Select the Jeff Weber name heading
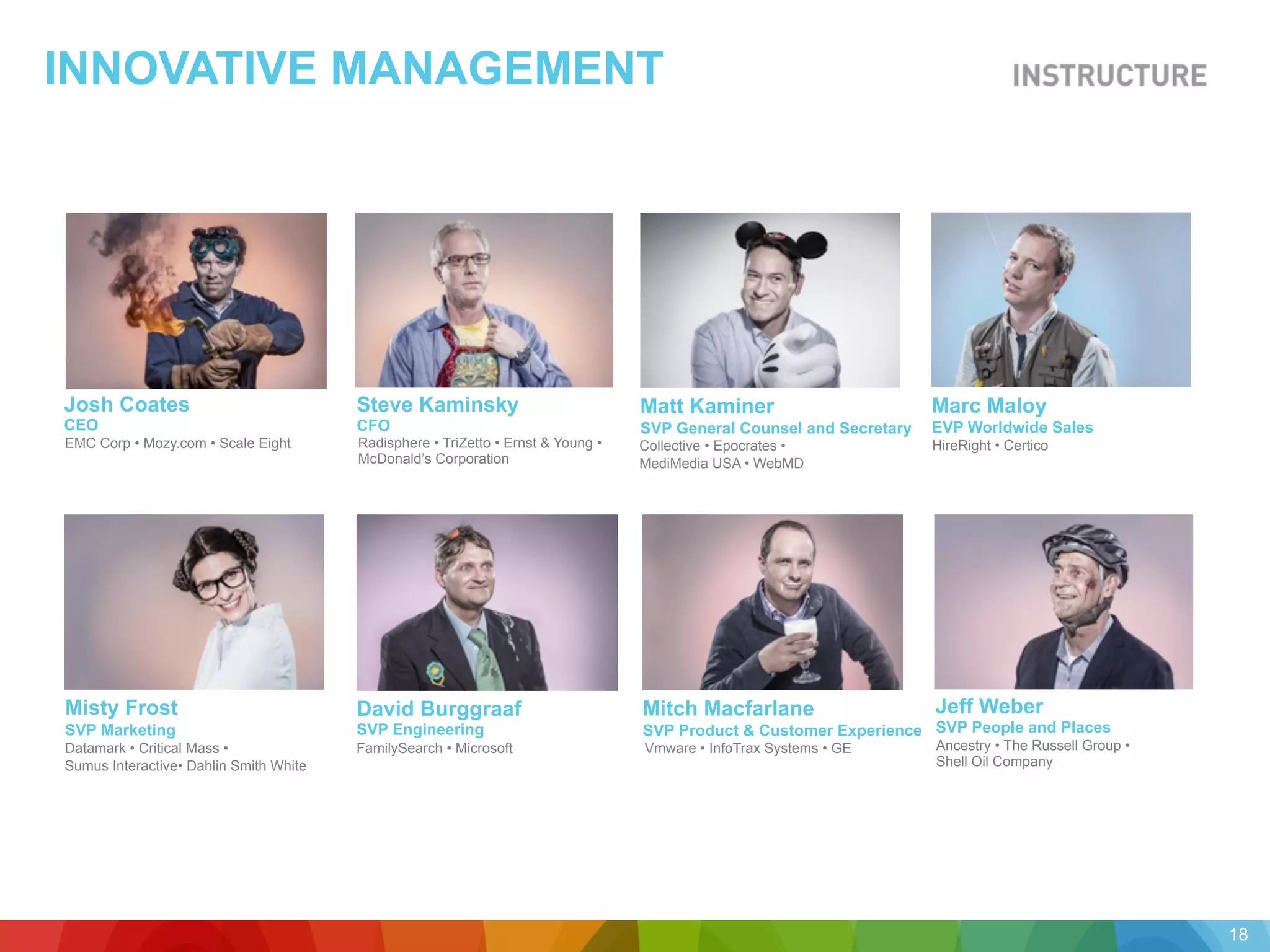 (x=989, y=706)
